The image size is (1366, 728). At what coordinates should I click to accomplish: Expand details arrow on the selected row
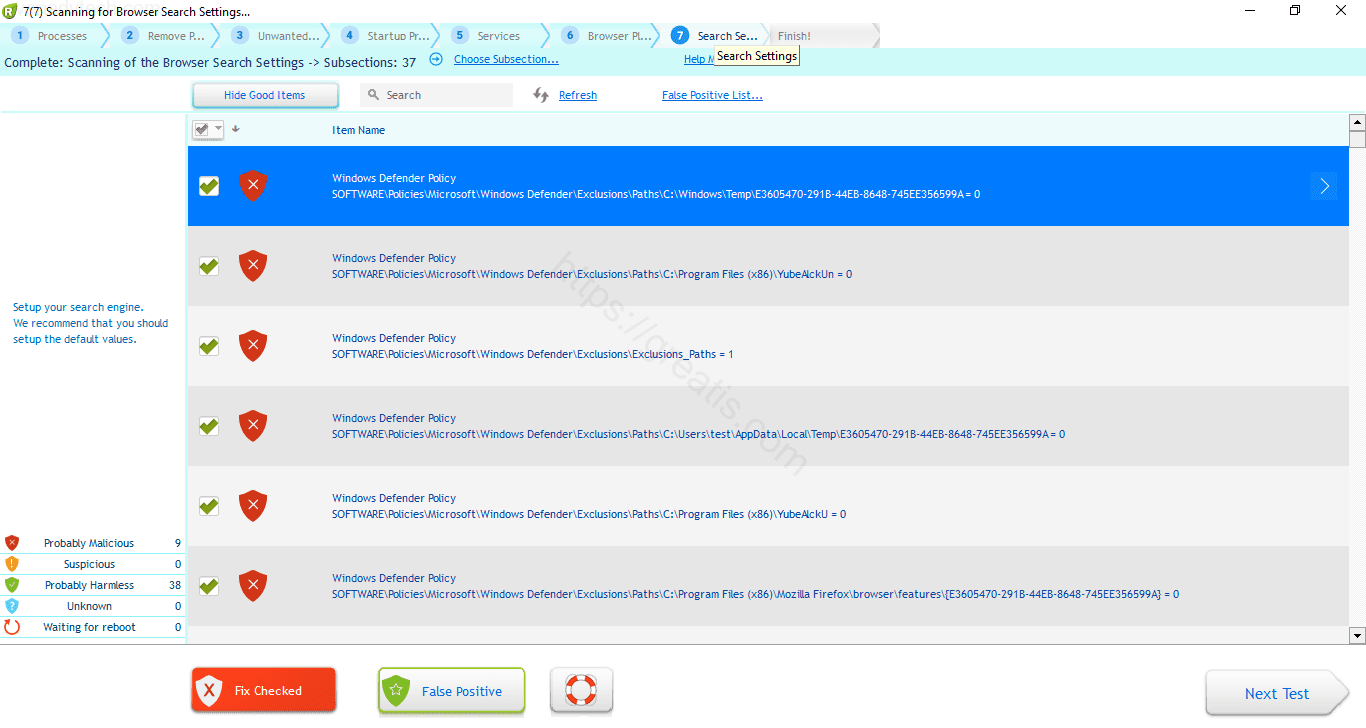click(1323, 186)
